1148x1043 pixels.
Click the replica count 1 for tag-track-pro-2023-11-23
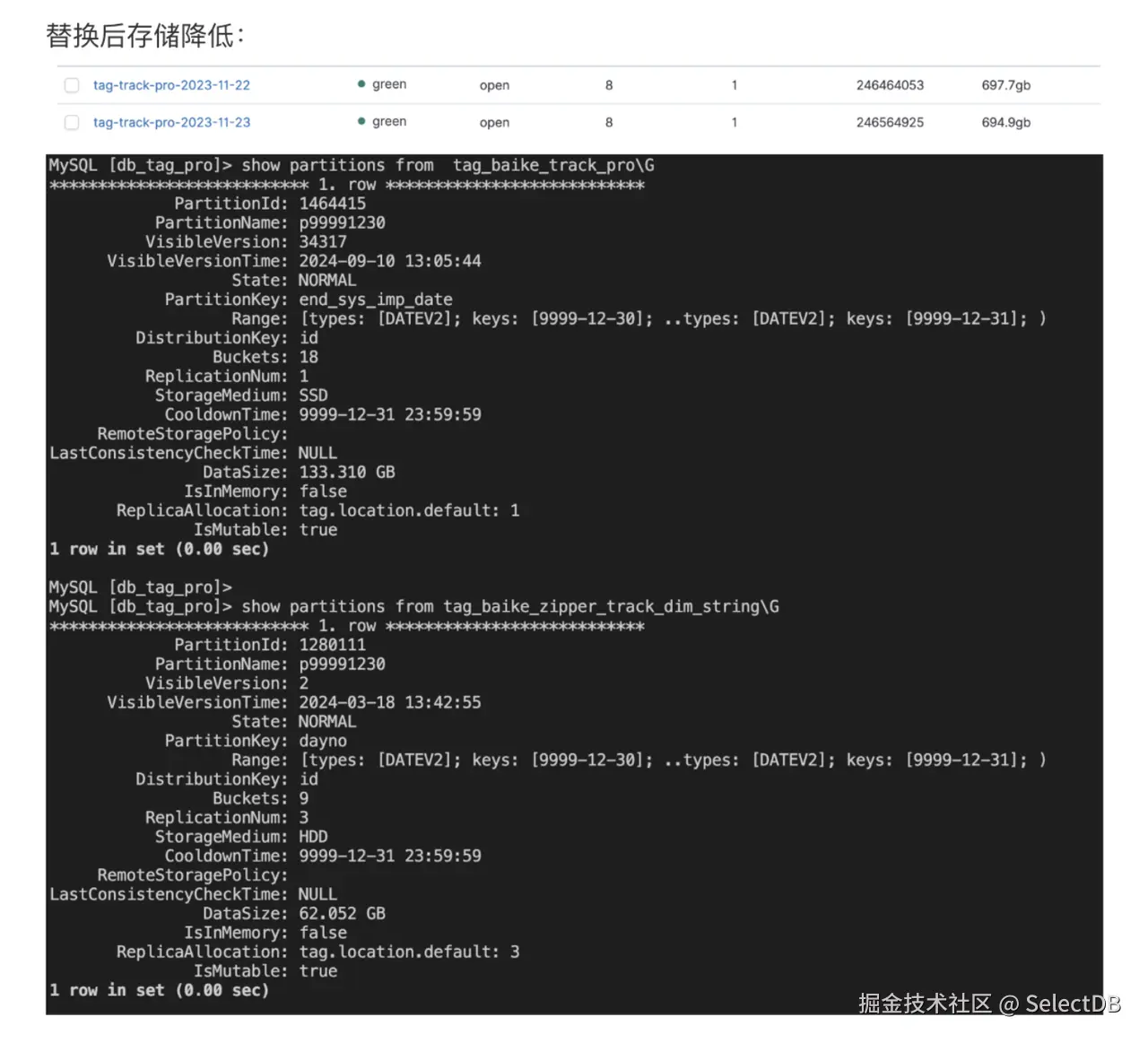coord(735,122)
